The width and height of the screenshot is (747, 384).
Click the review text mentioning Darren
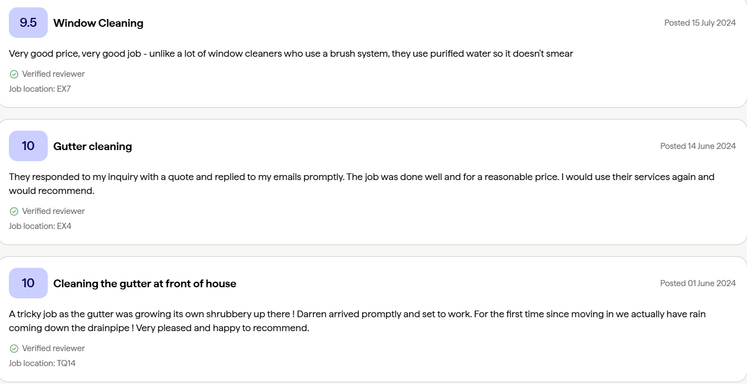(x=357, y=321)
